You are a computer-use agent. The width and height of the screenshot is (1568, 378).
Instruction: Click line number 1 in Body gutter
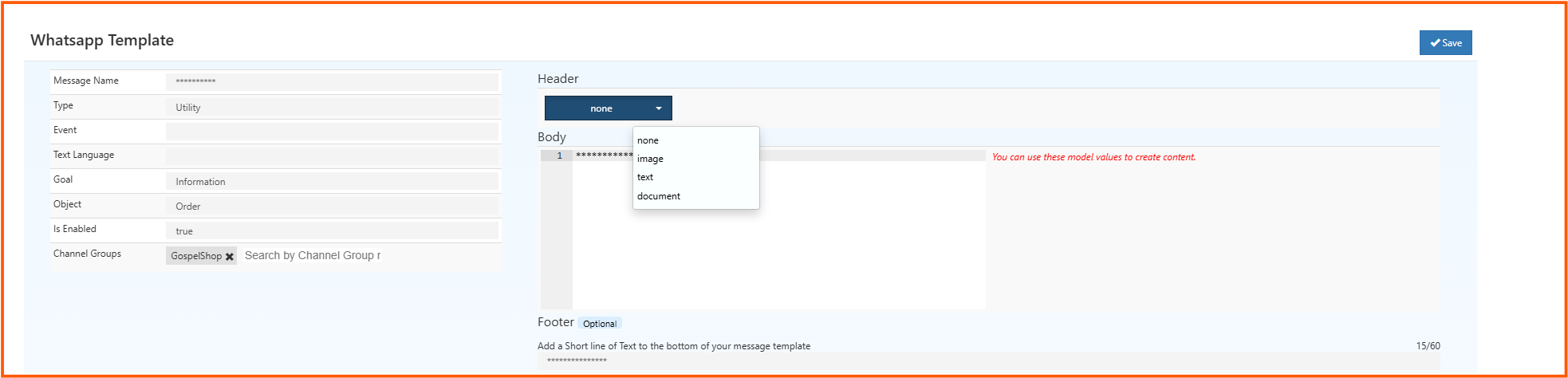(559, 156)
